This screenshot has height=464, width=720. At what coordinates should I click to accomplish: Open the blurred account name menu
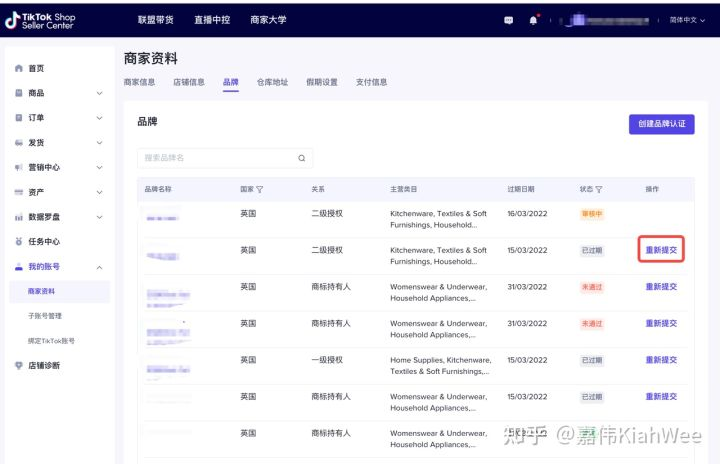[x=607, y=20]
